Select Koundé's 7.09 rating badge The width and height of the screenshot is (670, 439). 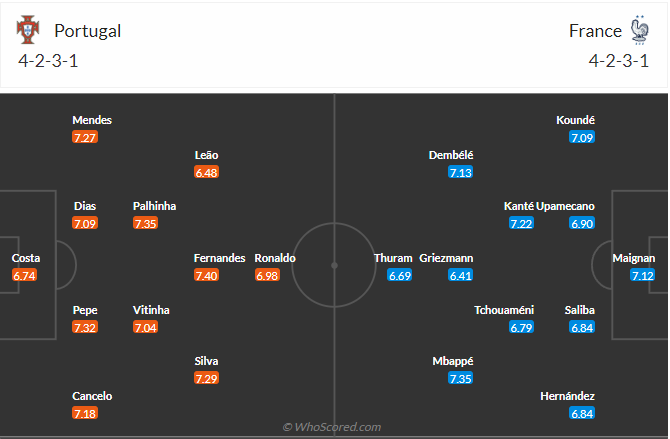pyautogui.click(x=582, y=137)
